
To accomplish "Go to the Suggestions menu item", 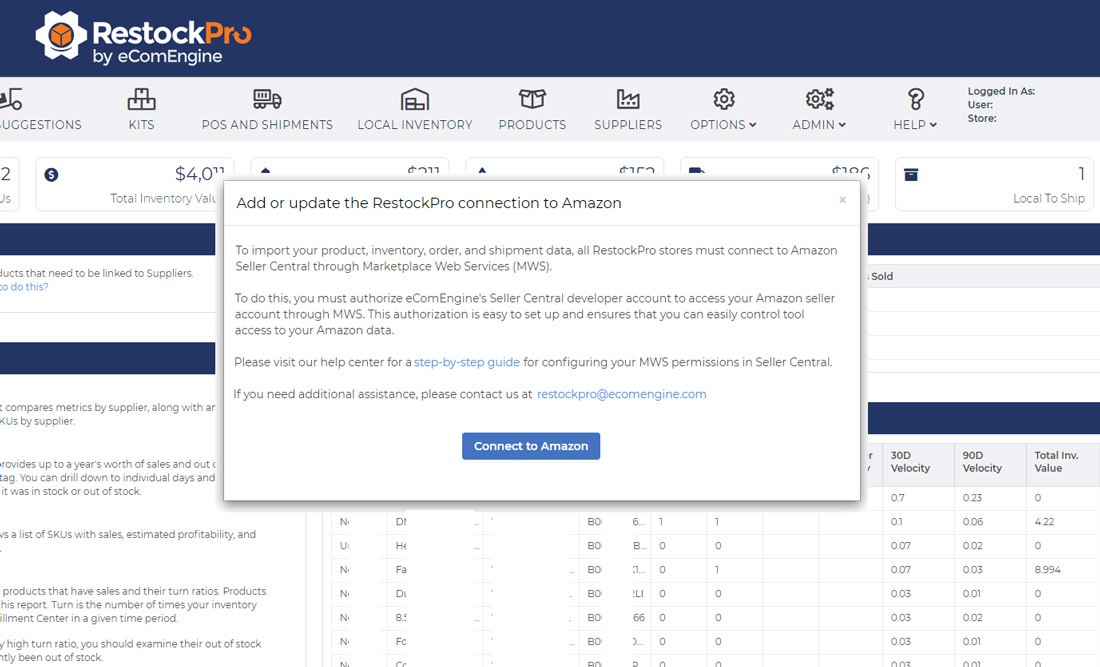I will point(40,125).
